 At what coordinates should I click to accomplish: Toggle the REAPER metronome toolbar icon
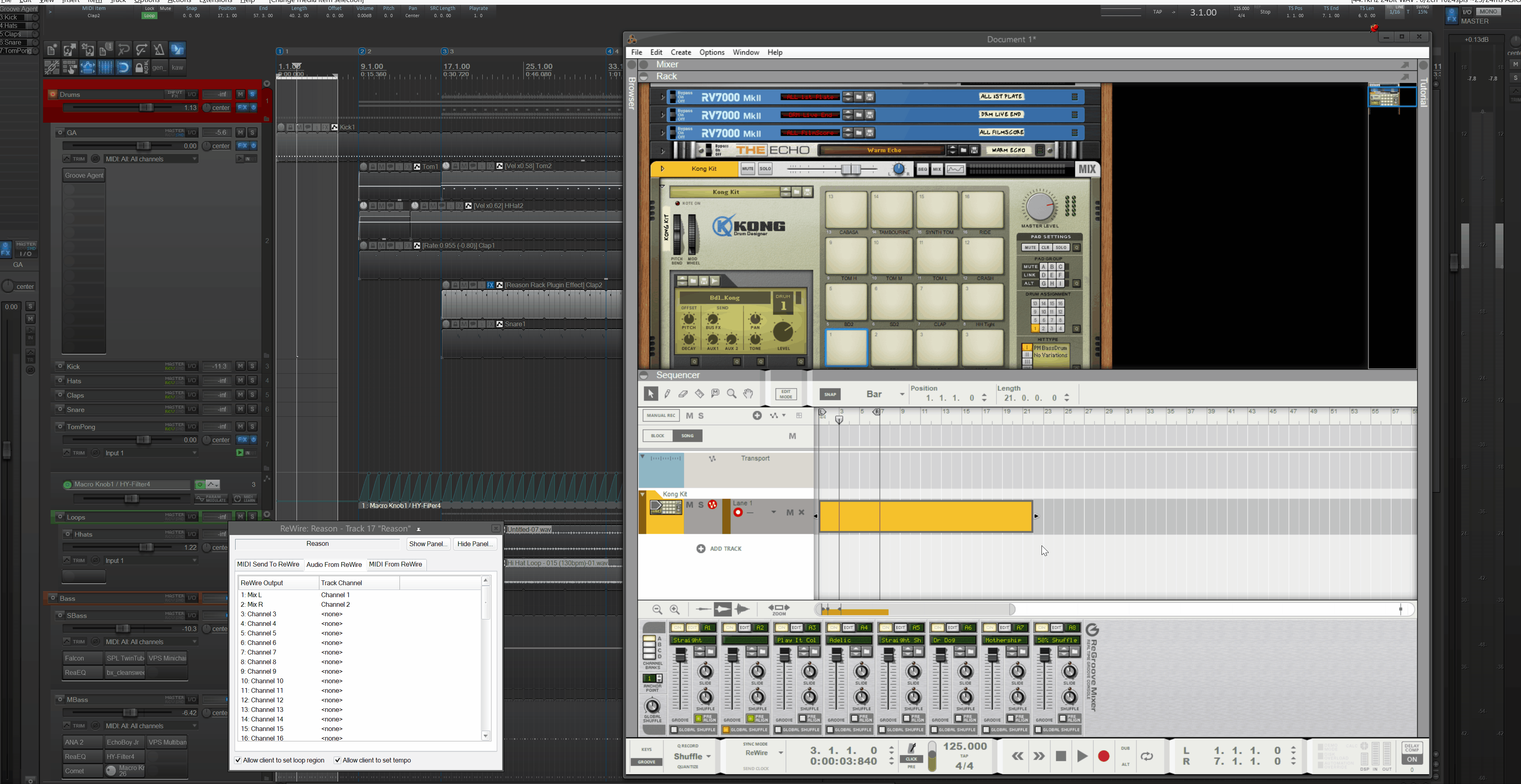coord(159,49)
